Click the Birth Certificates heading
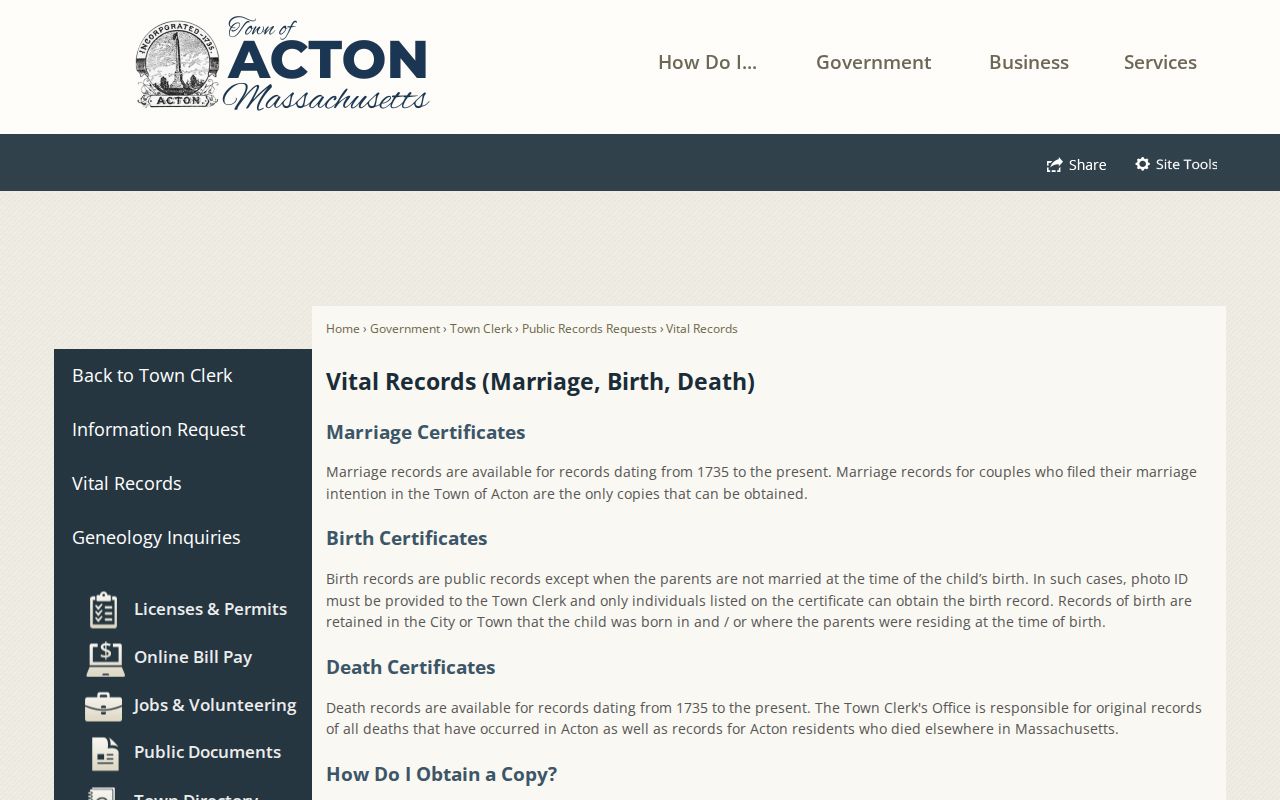This screenshot has height=800, width=1280. 406,538
